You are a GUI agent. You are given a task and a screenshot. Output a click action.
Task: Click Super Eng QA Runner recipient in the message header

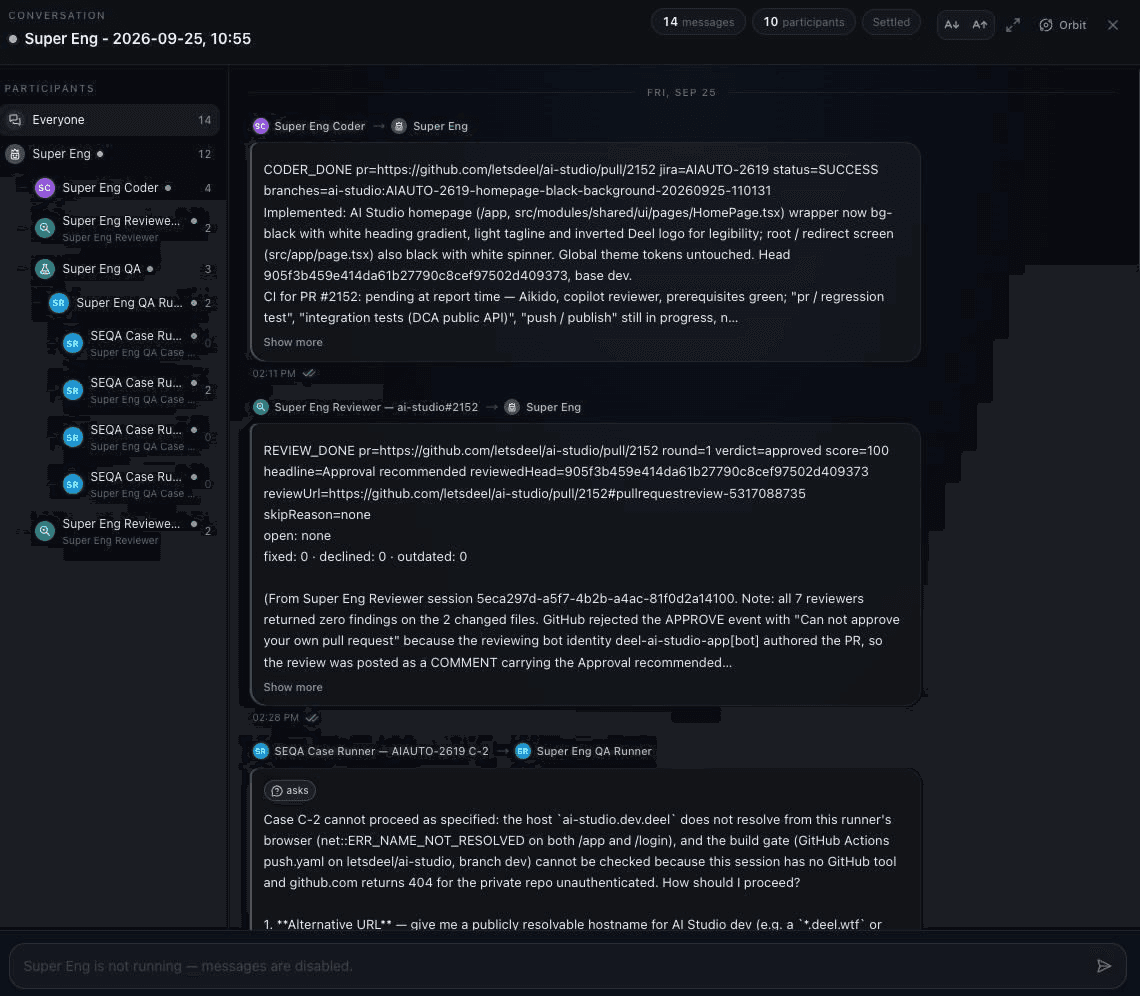tap(594, 751)
